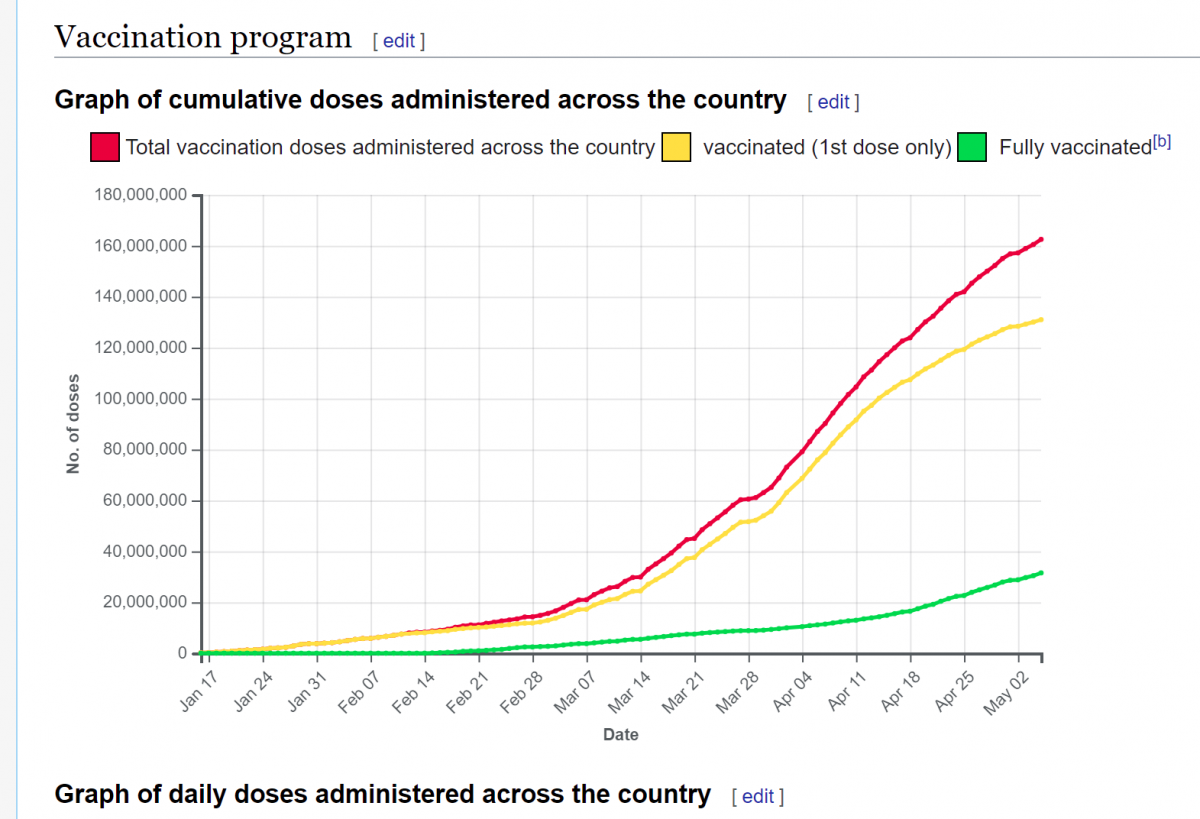Viewport: 1200px width, 819px height.
Task: Click the 100,000,000 y-axis label
Action: tap(138, 399)
